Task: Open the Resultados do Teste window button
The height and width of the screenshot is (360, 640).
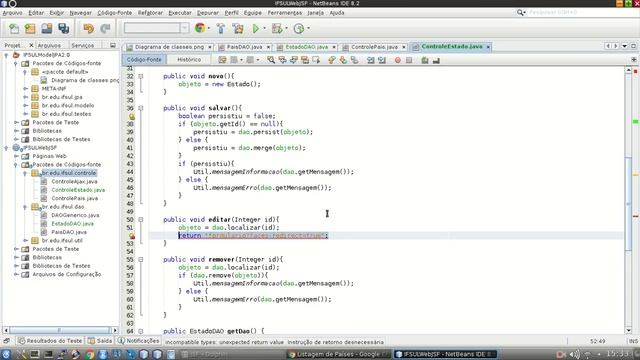Action: click(50, 340)
